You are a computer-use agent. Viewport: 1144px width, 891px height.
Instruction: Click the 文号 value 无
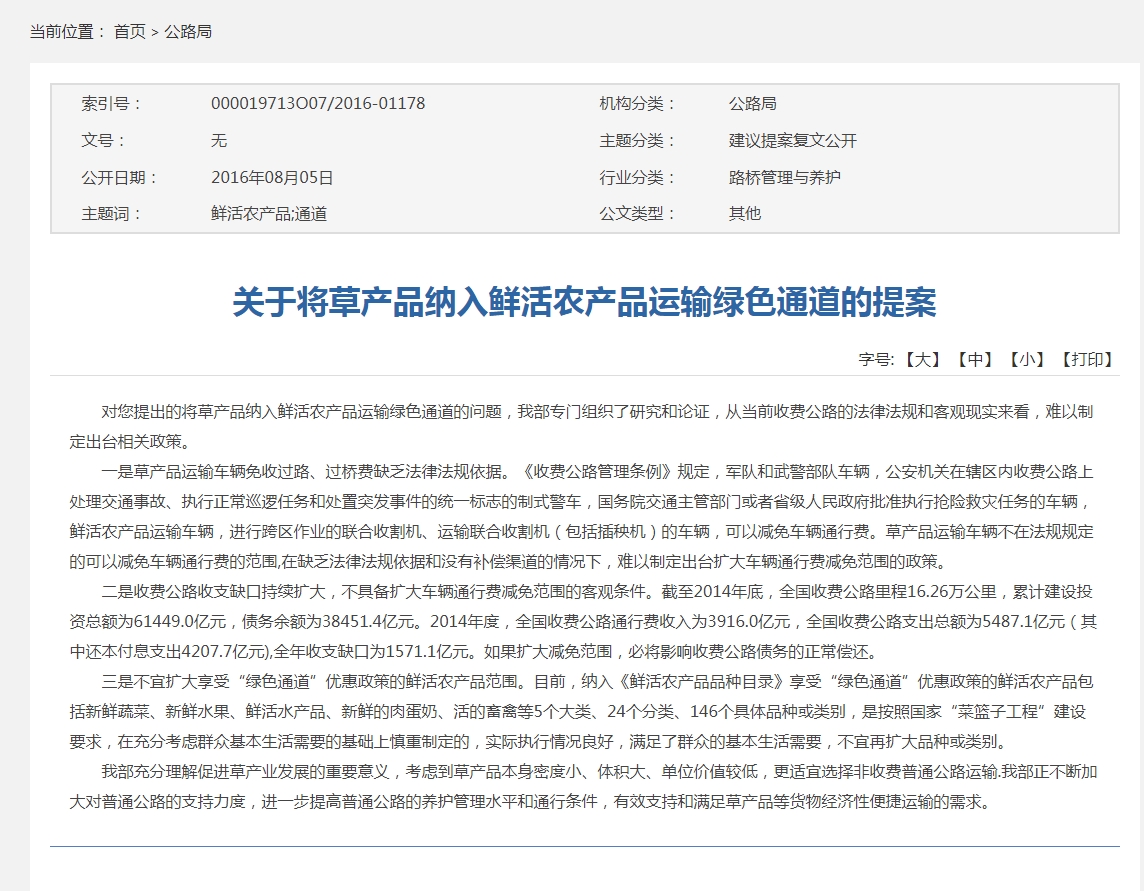click(219, 141)
